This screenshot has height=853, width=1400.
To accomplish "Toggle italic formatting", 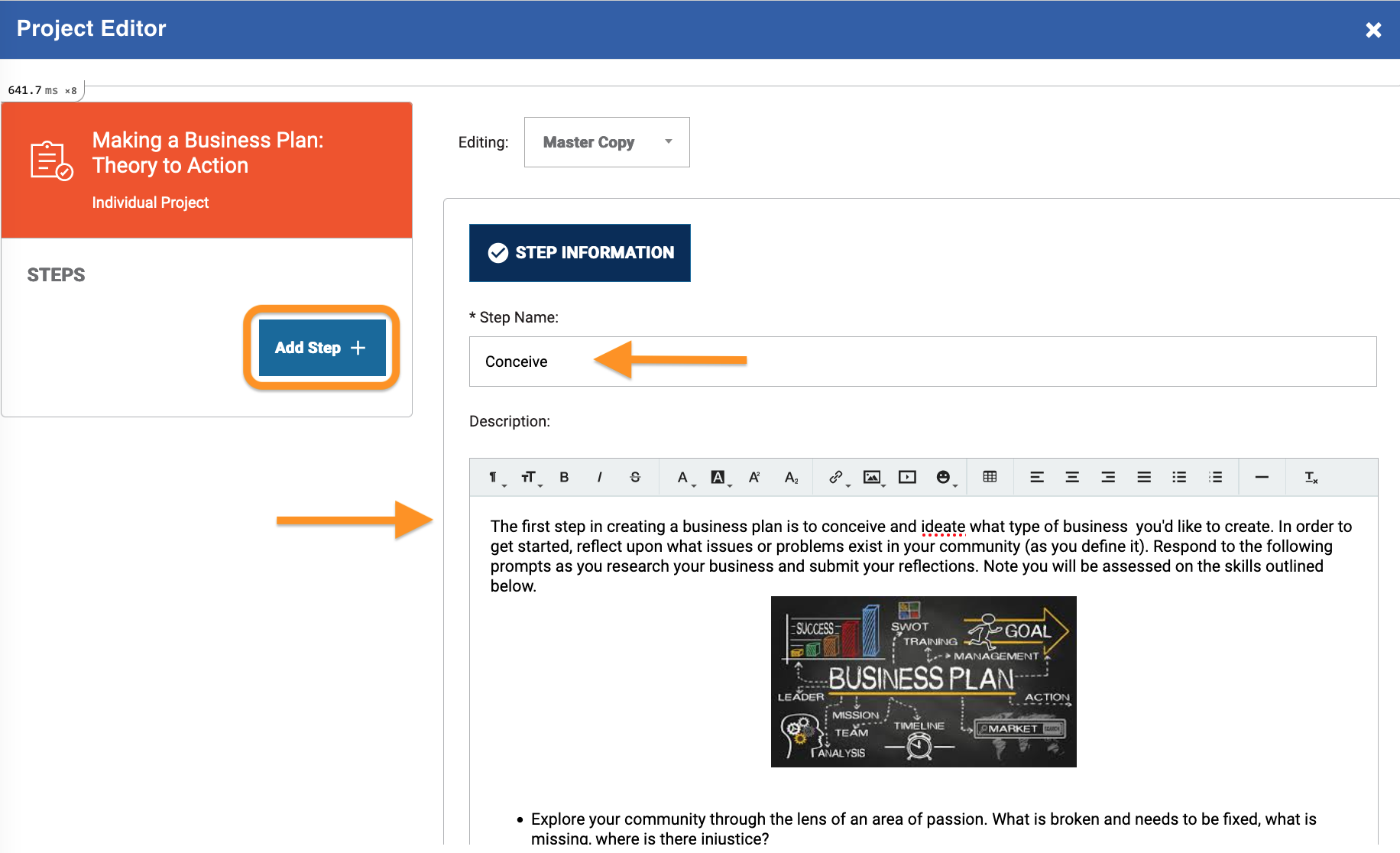I will [x=600, y=478].
